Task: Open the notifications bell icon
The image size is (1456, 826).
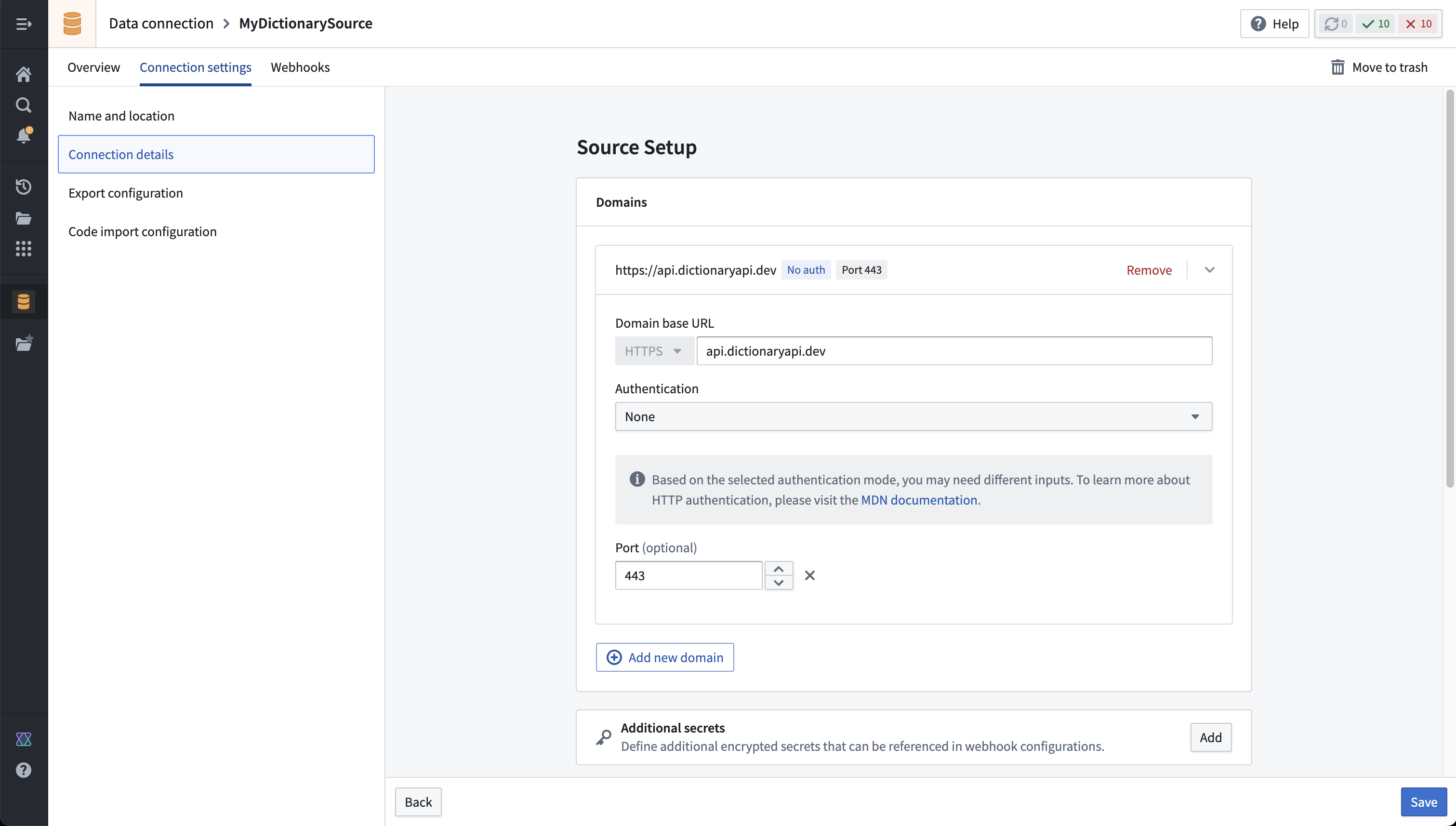Action: pos(23,135)
